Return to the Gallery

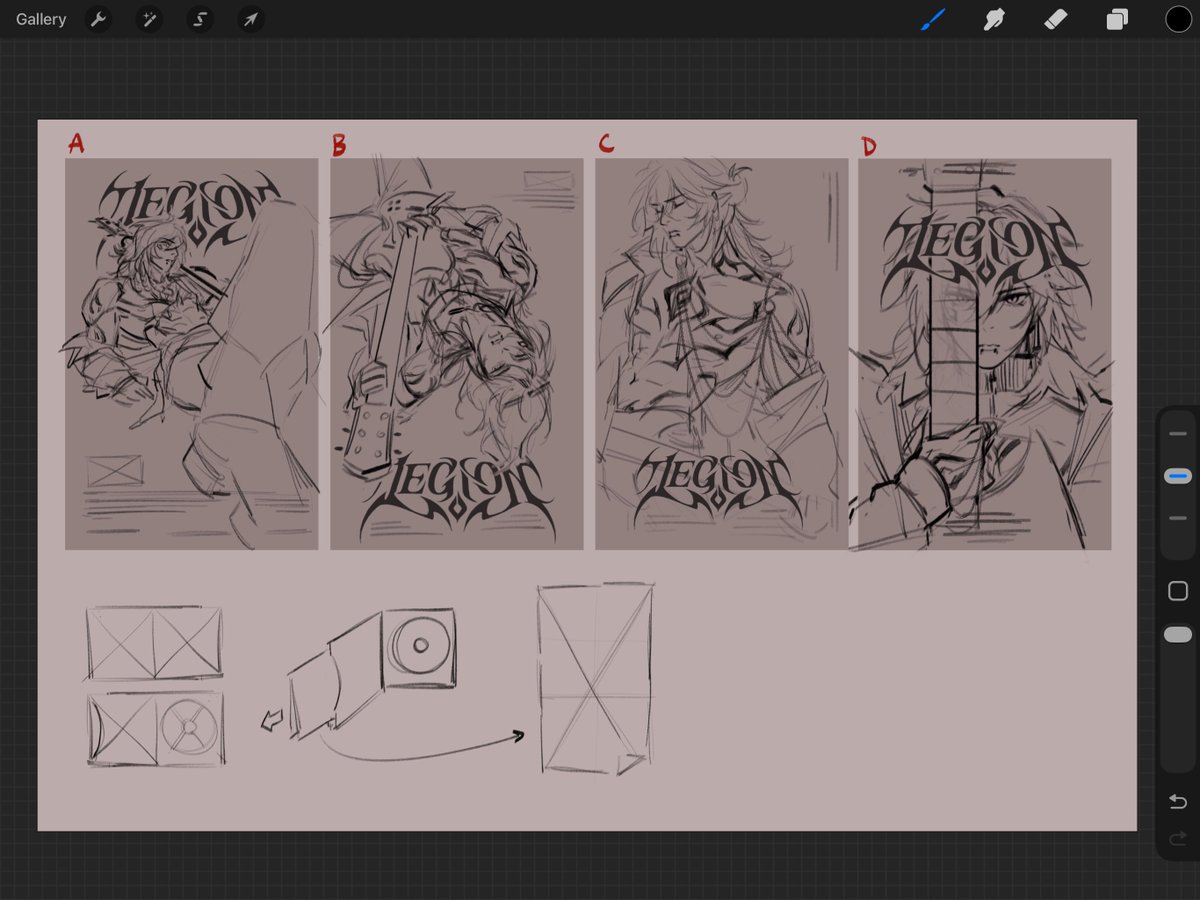click(41, 19)
